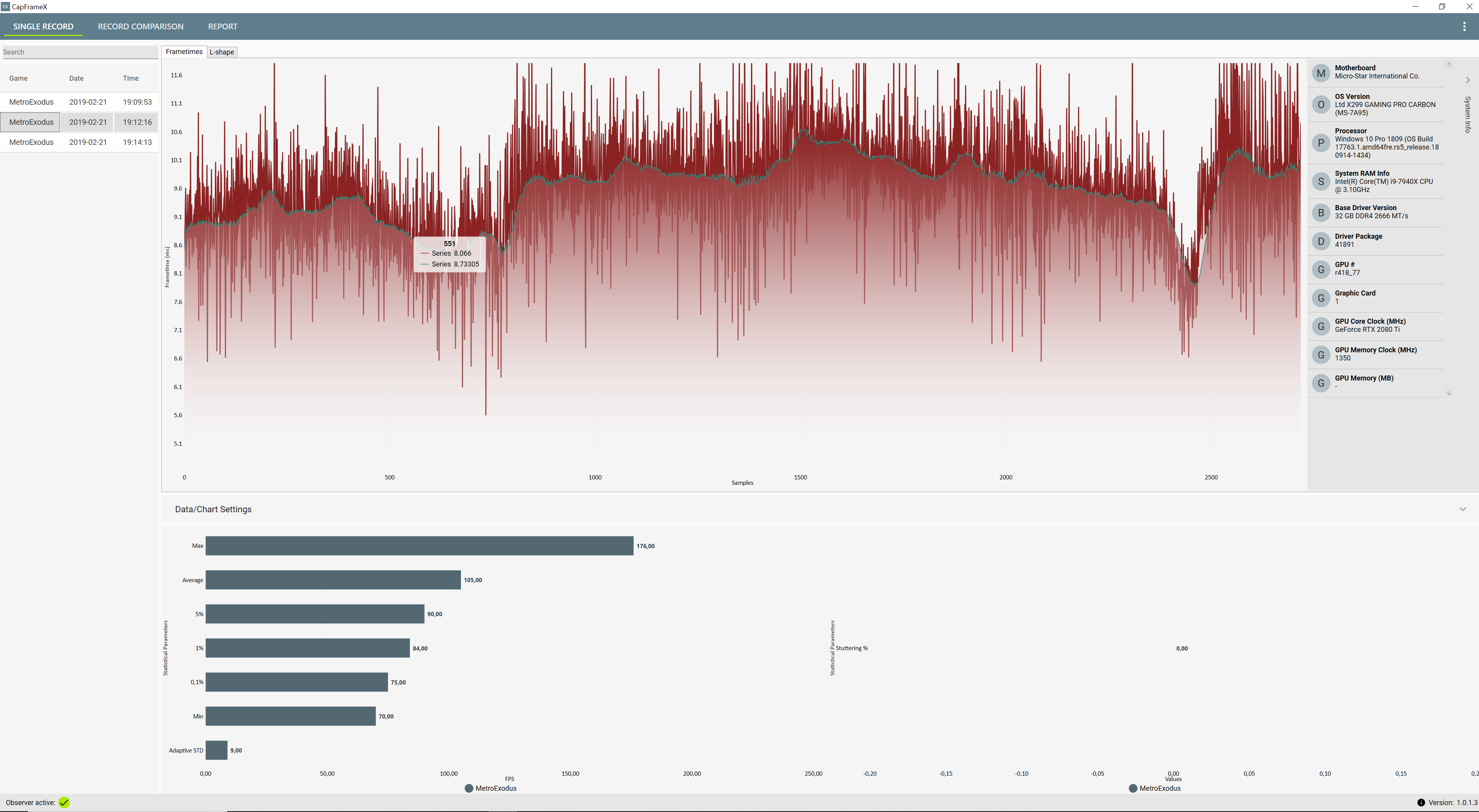The height and width of the screenshot is (812, 1479).
Task: Sort records by Time column
Action: point(130,78)
